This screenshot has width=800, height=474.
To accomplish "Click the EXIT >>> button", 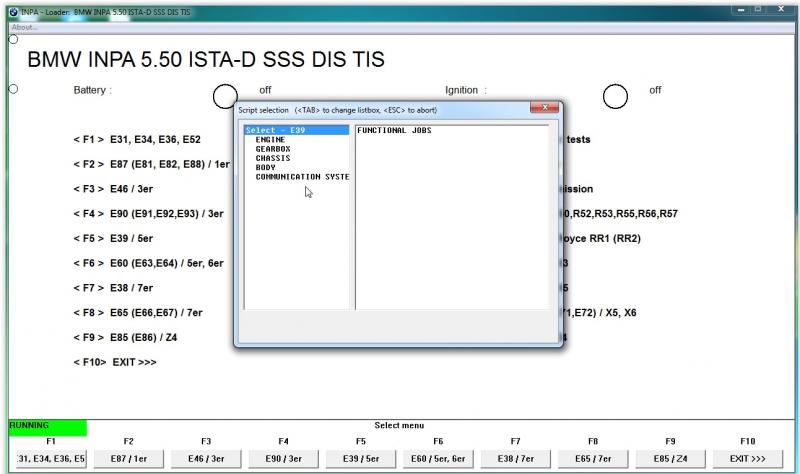I will click(x=746, y=459).
